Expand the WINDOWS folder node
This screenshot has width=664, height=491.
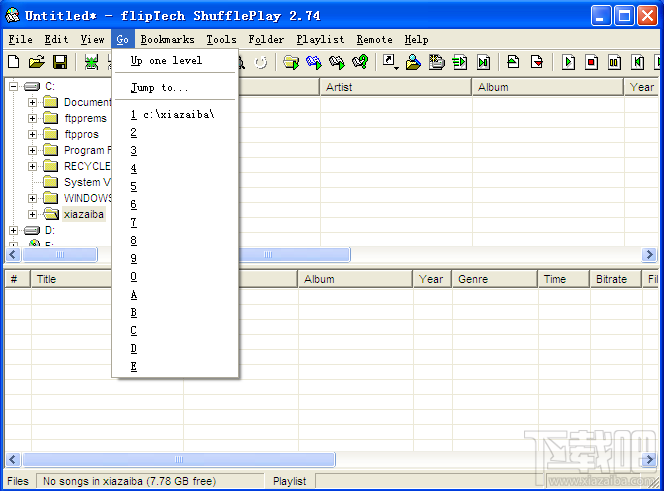(x=32, y=198)
